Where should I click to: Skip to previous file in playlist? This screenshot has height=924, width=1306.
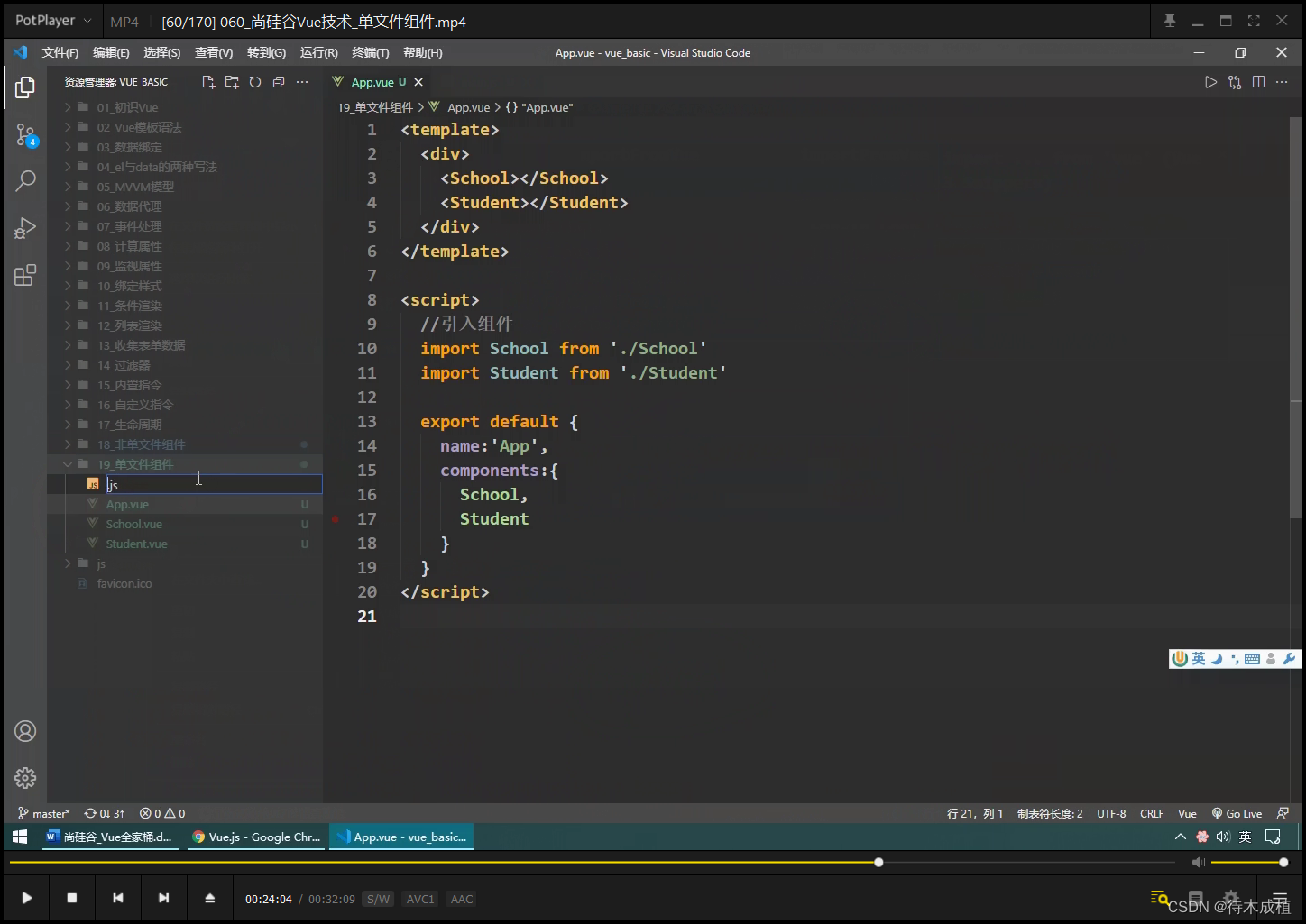tap(118, 898)
